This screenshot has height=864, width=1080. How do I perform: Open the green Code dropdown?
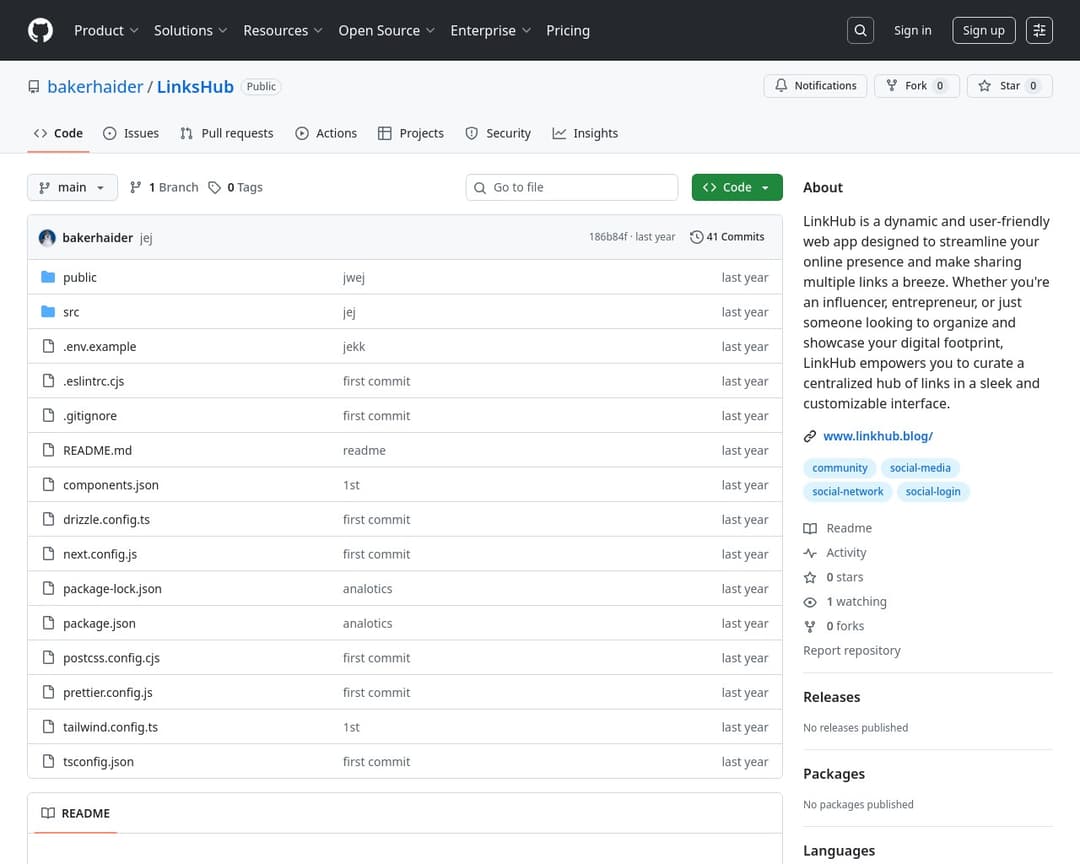(x=736, y=187)
